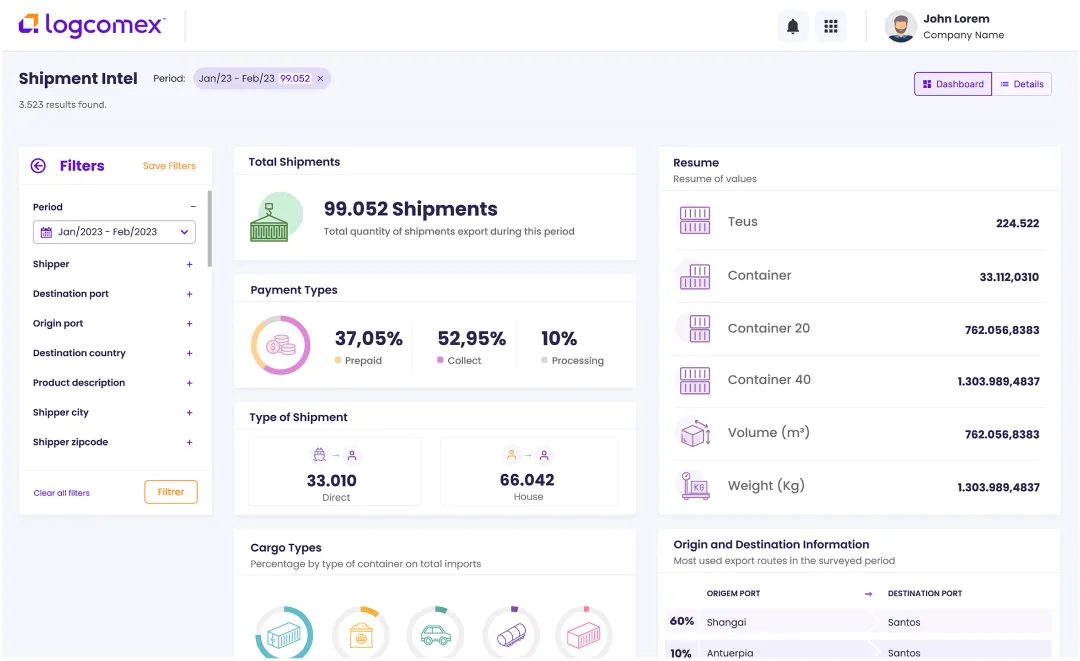This screenshot has height=661, width=1080.
Task: Click the apps grid icon near notifications
Action: pyautogui.click(x=831, y=25)
